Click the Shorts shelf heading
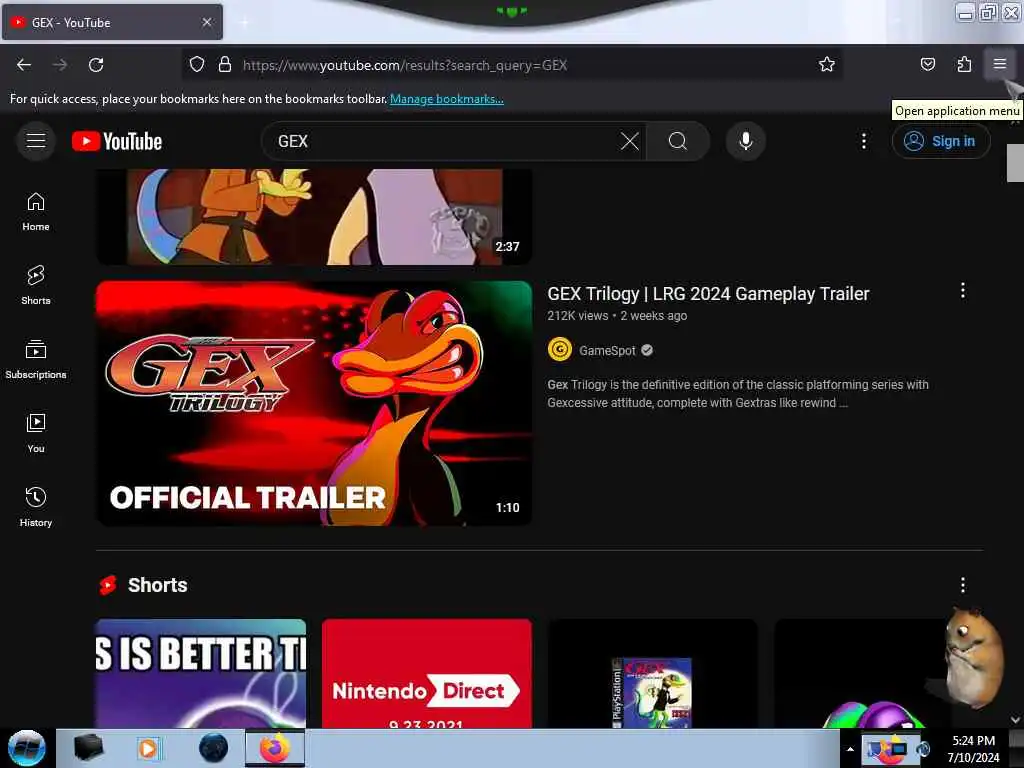 [157, 585]
